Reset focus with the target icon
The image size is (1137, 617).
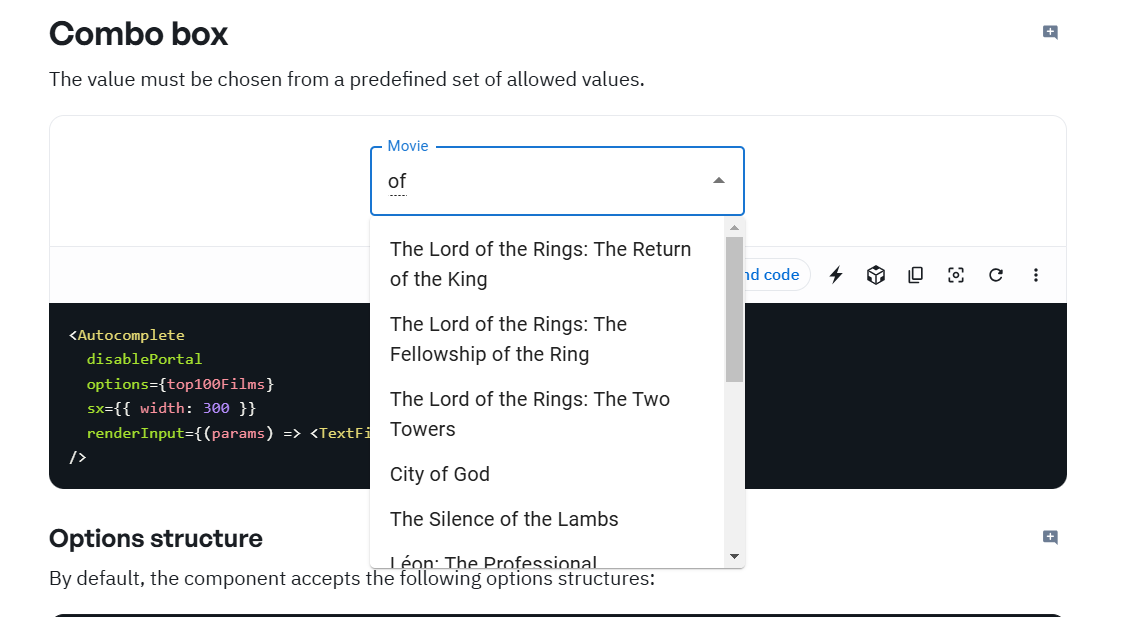click(x=955, y=275)
